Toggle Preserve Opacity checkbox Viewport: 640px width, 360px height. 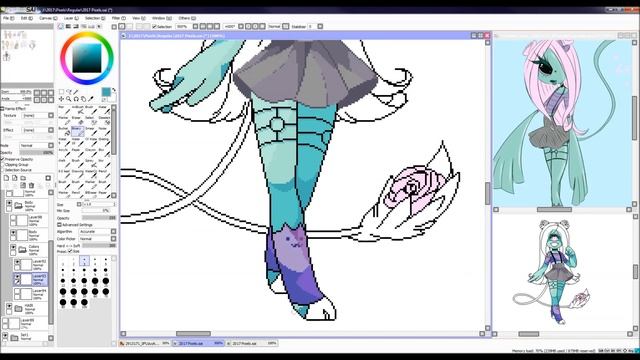(x=2, y=159)
